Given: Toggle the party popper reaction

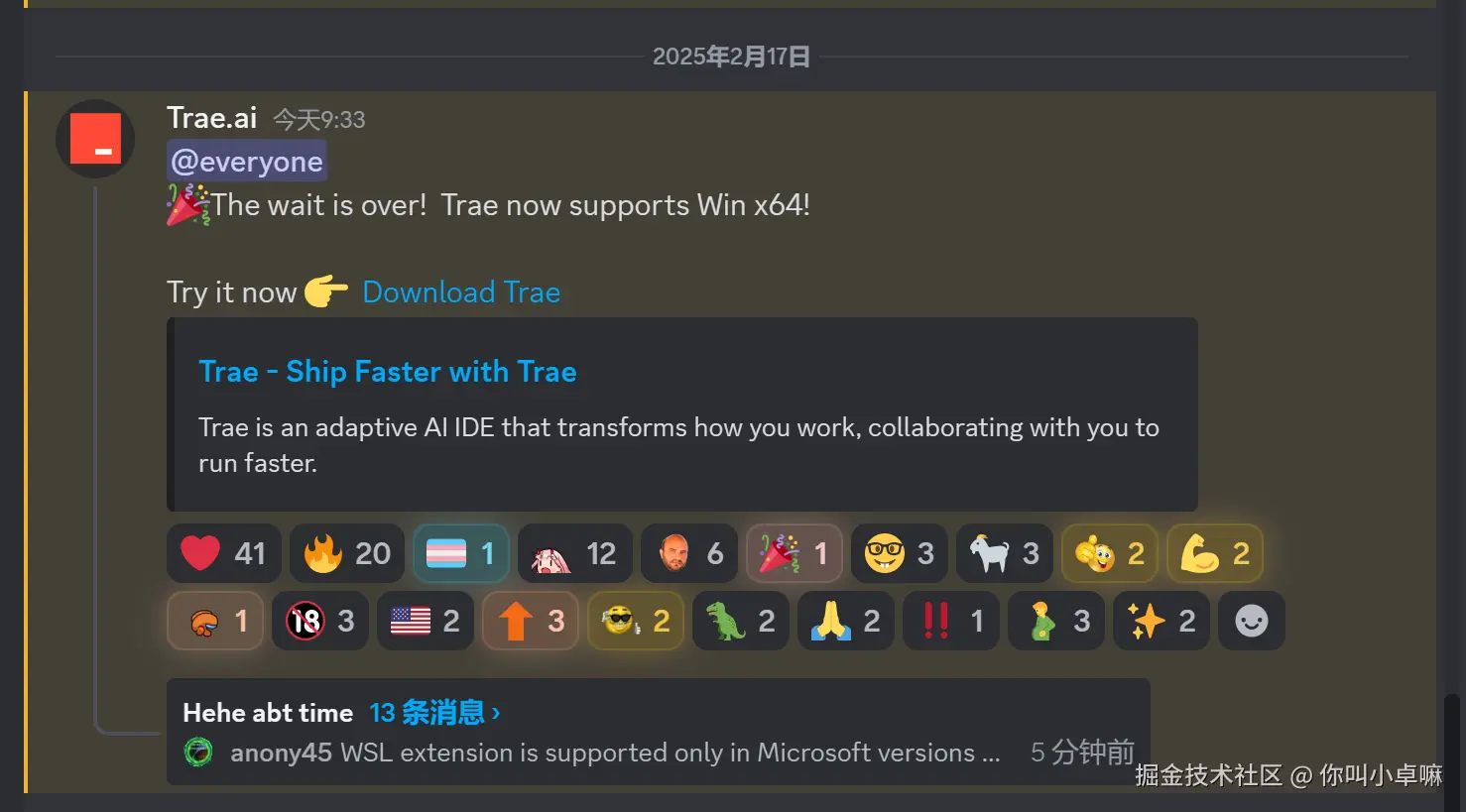Looking at the screenshot, I should tap(794, 553).
